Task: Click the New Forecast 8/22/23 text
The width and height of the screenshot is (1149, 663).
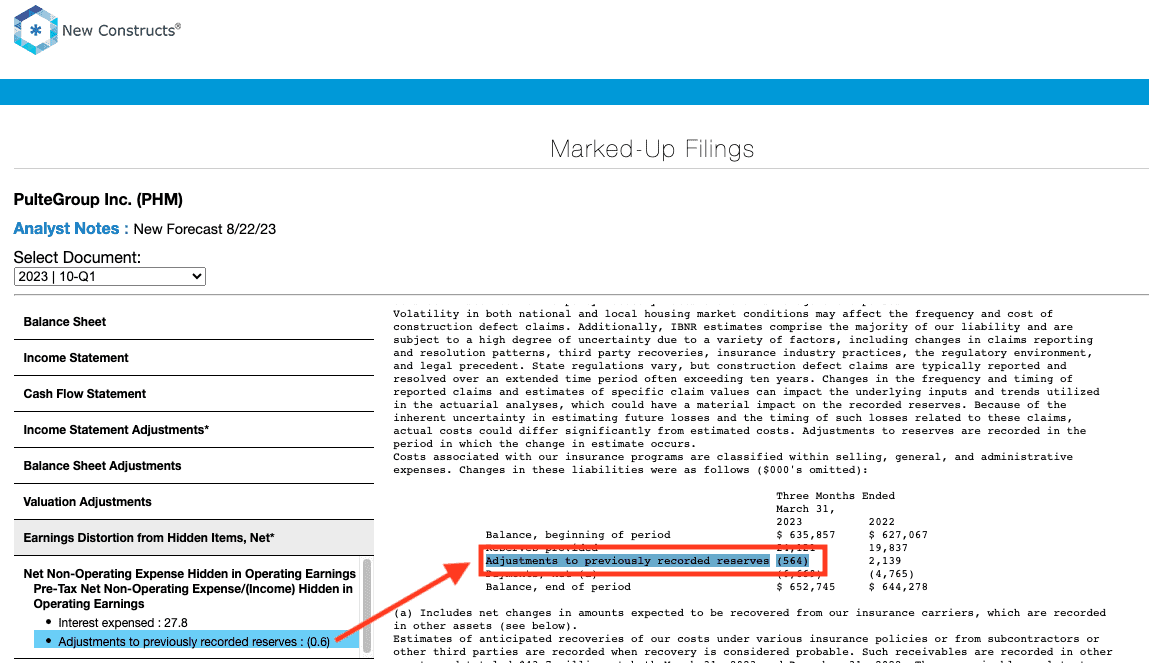Action: tap(204, 229)
